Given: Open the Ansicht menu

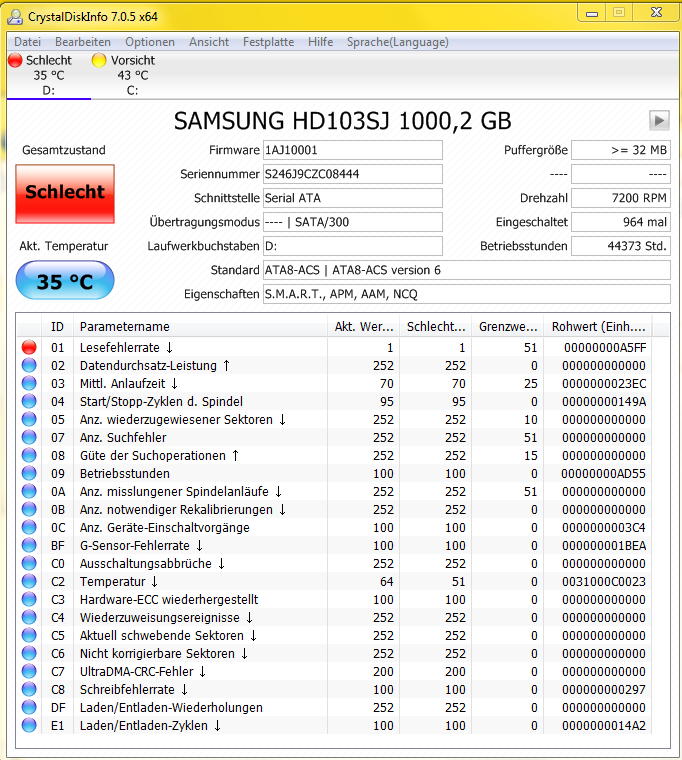Looking at the screenshot, I should click(209, 42).
